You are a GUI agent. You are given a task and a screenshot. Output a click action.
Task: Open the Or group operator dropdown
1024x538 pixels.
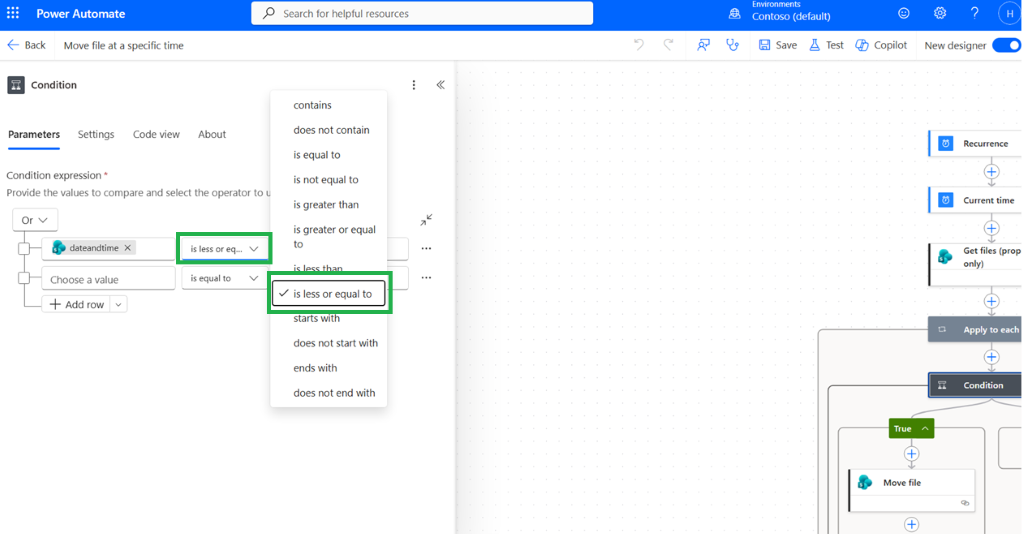click(x=35, y=220)
